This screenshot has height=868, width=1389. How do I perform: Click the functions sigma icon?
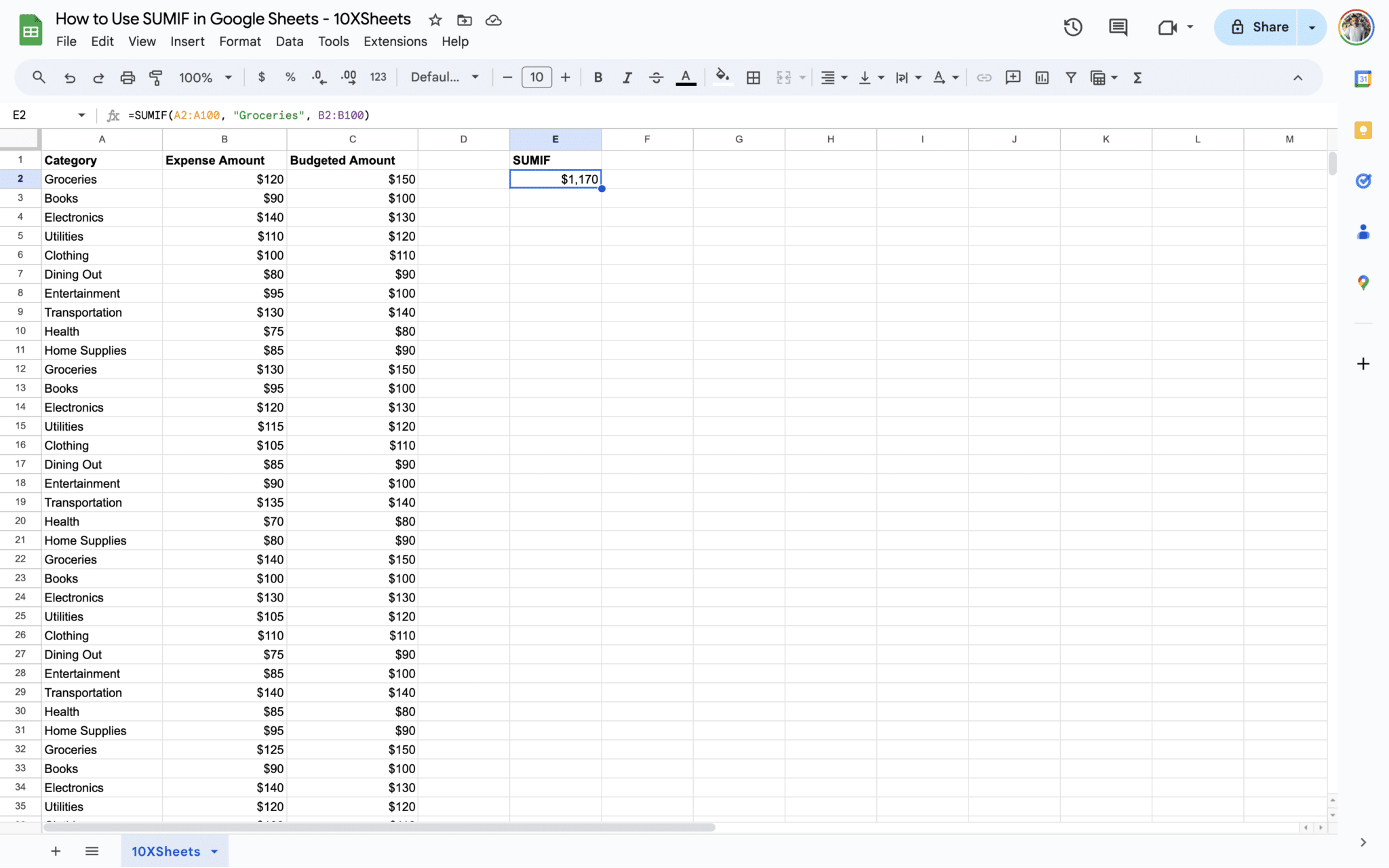1137,77
